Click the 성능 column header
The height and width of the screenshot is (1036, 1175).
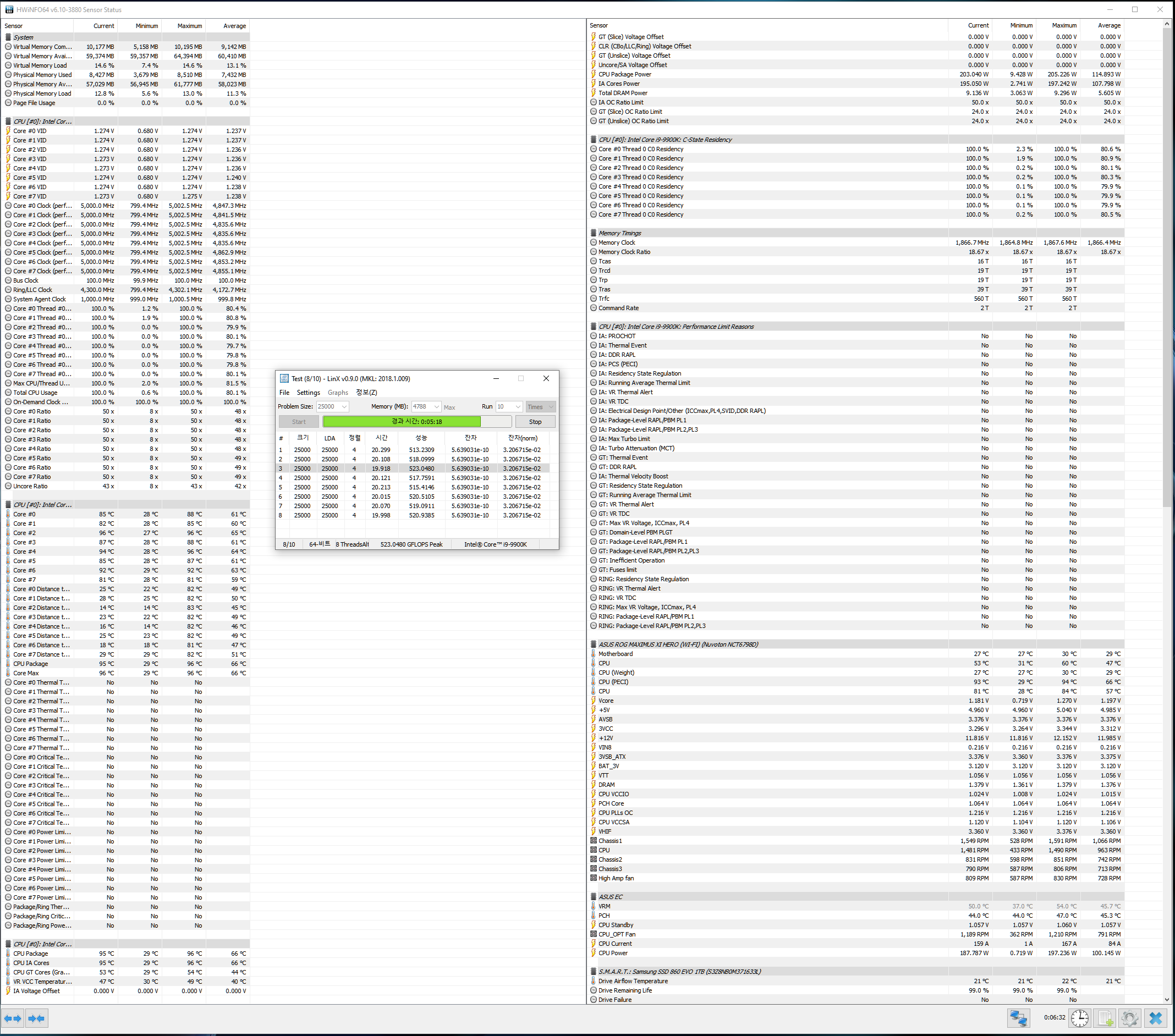click(x=421, y=438)
